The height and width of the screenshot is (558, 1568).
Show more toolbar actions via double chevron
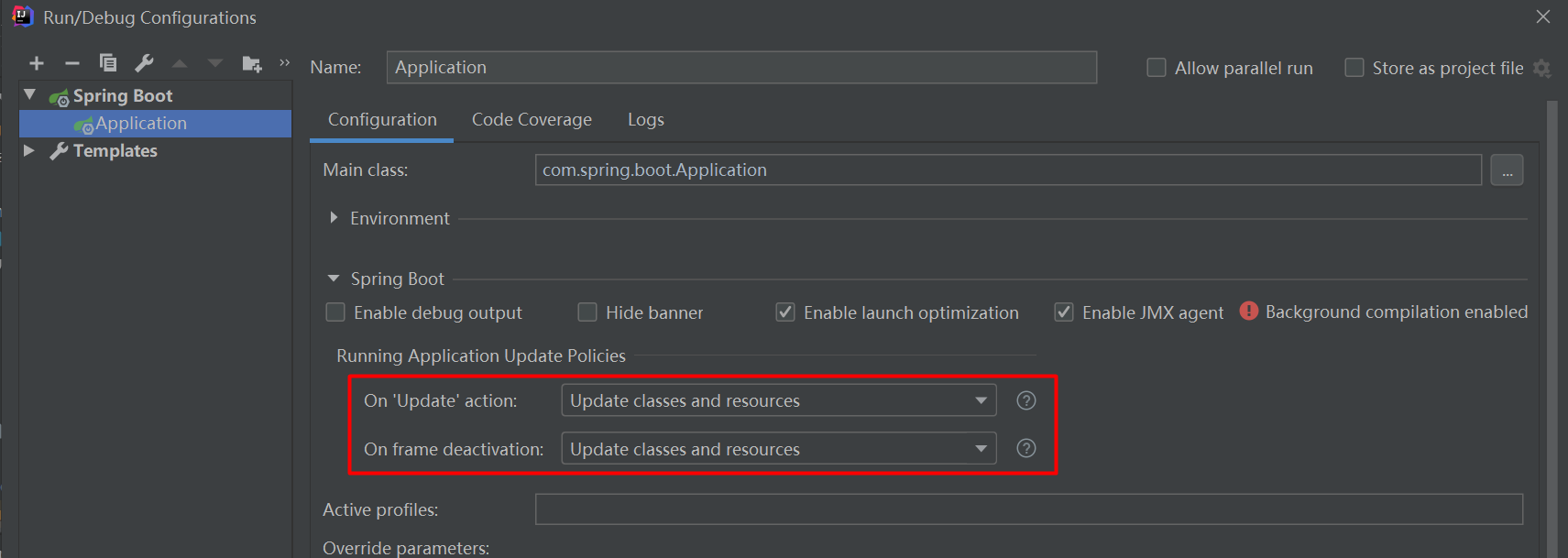tap(284, 63)
